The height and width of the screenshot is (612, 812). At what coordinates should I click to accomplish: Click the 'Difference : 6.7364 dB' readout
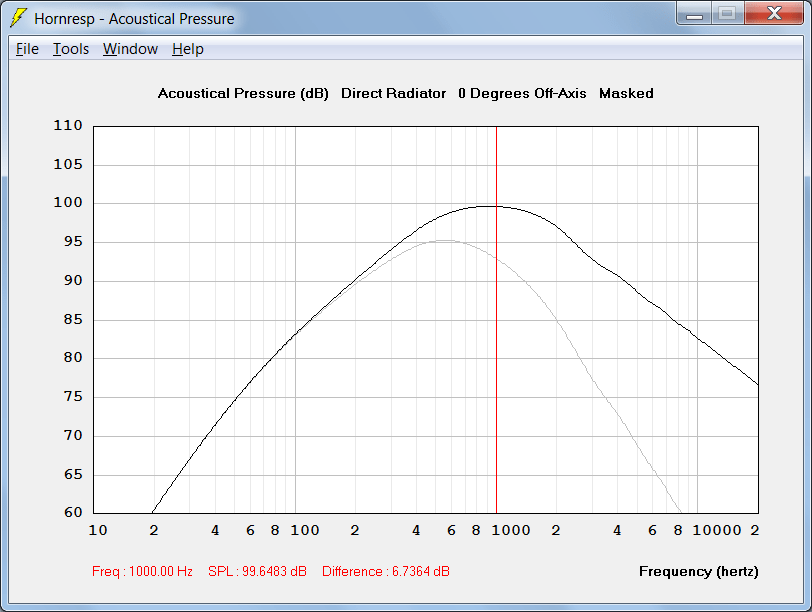tap(386, 571)
